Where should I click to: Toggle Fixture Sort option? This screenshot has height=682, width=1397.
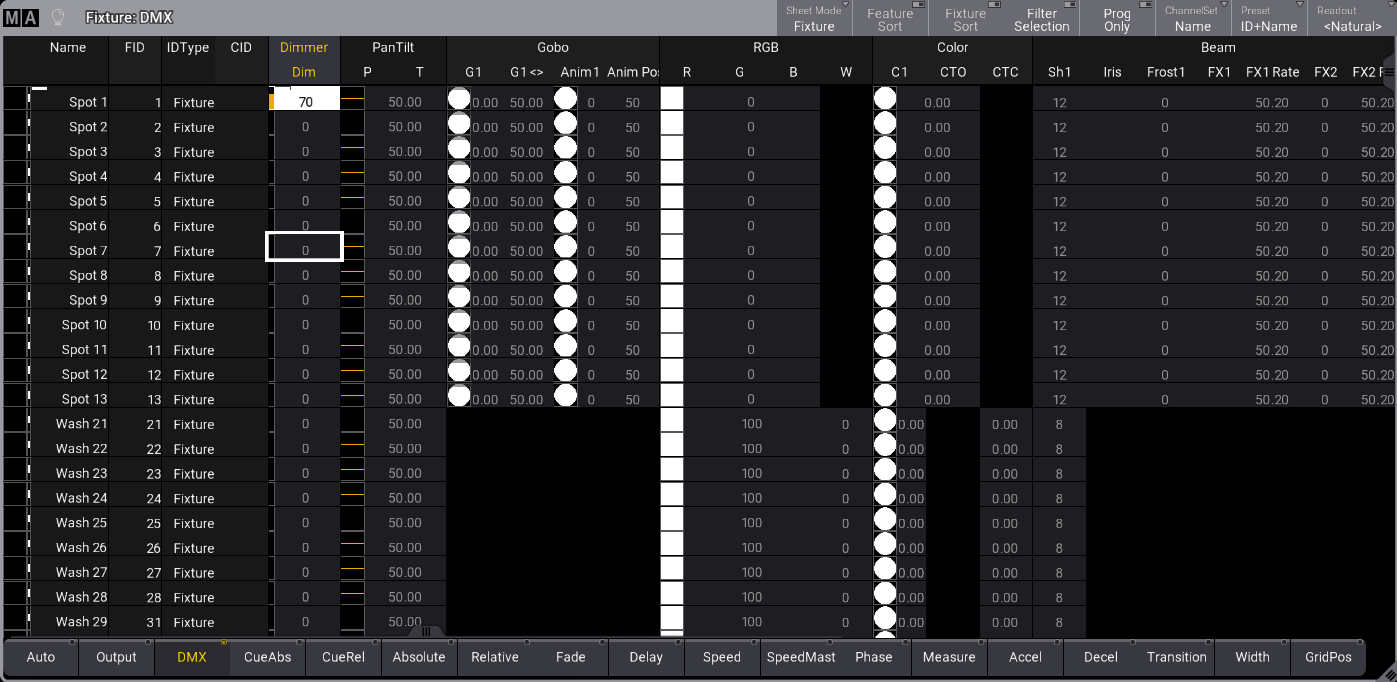(x=965, y=19)
